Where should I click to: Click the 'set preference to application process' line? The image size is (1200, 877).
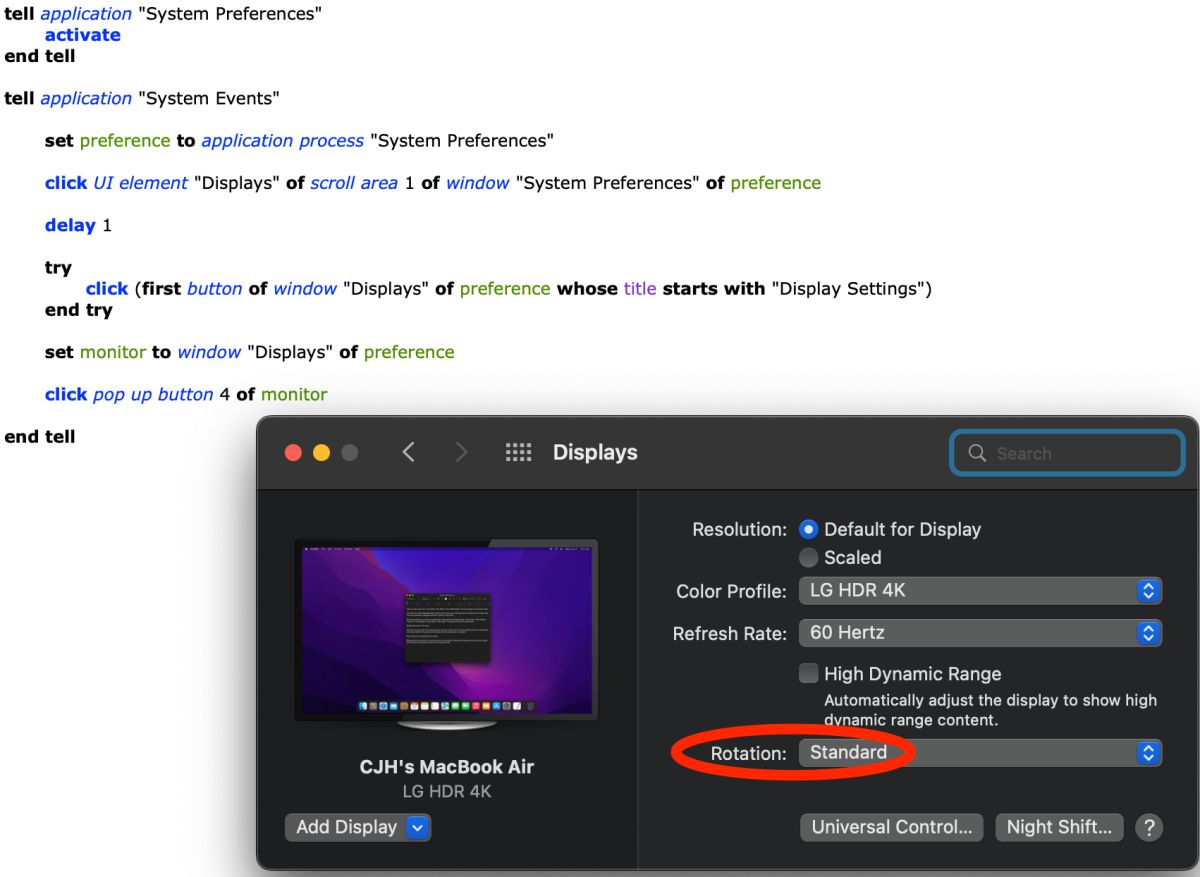click(299, 141)
